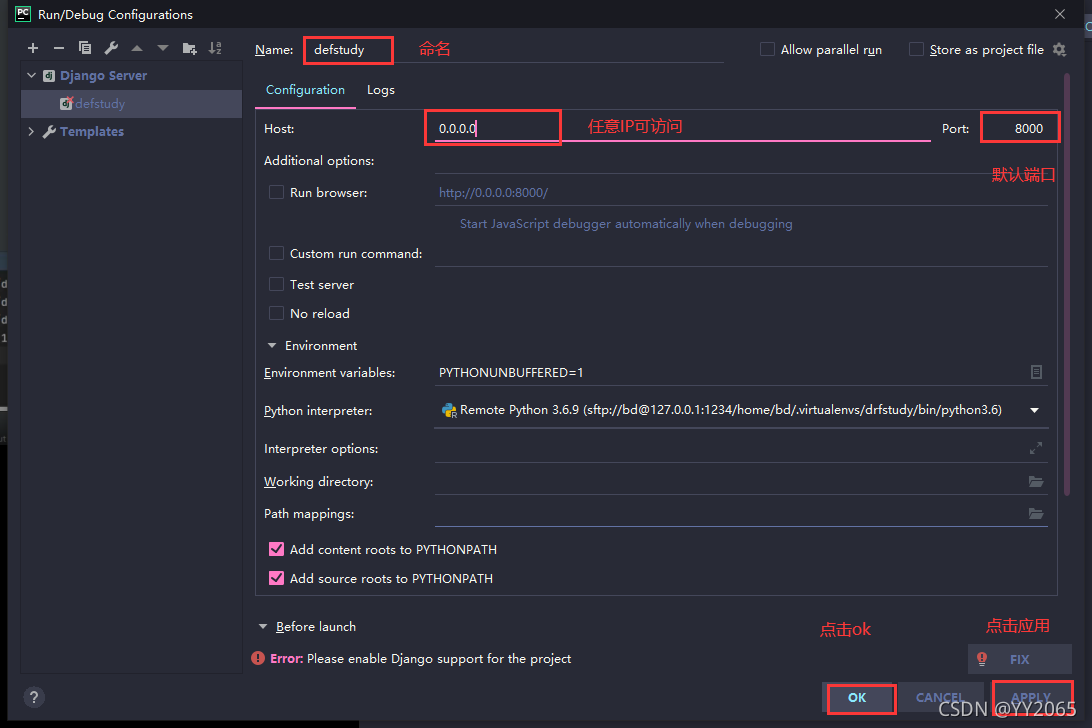Expand the Templates tree node

click(31, 131)
